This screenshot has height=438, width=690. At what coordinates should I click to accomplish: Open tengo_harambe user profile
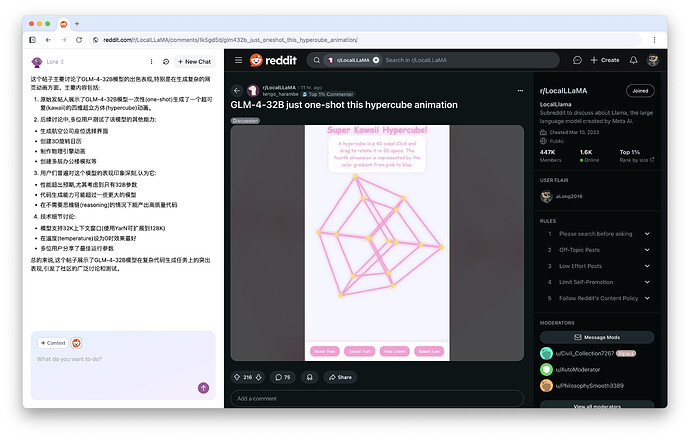(280, 94)
